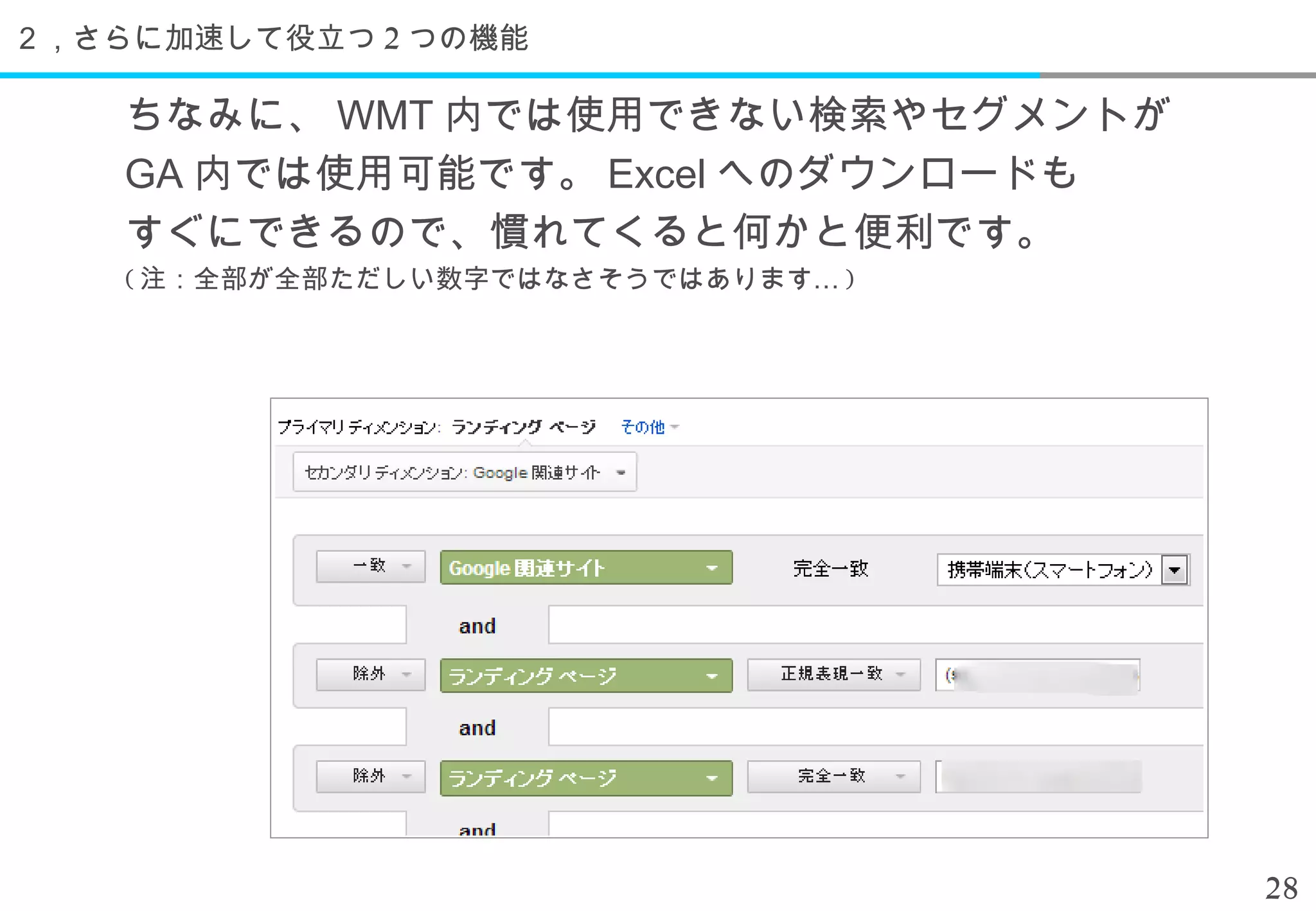Open the 一致 include/exclude dropdown in first filter
This screenshot has width=1316, height=911.
point(371,566)
